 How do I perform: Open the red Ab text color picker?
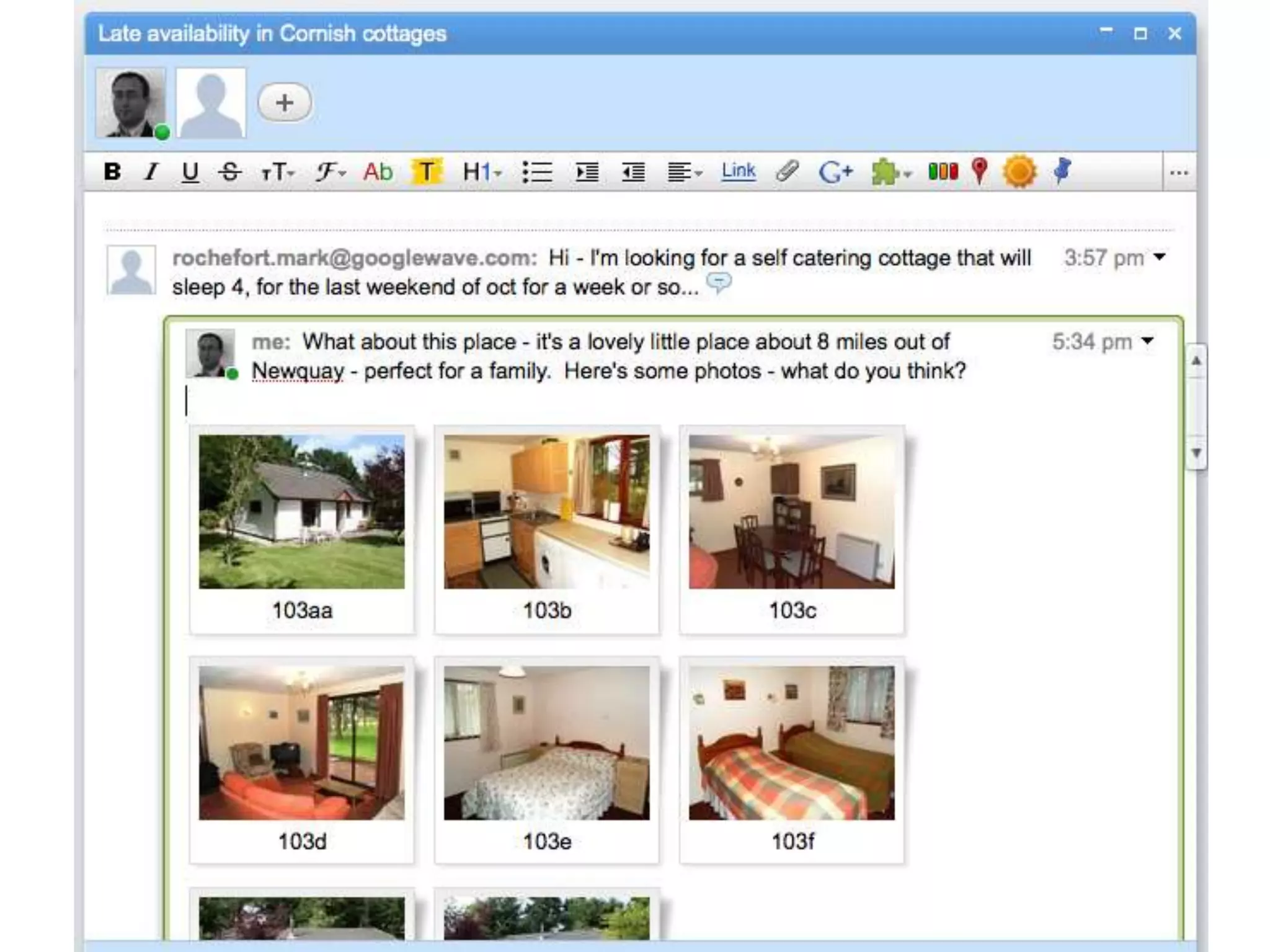tap(378, 172)
